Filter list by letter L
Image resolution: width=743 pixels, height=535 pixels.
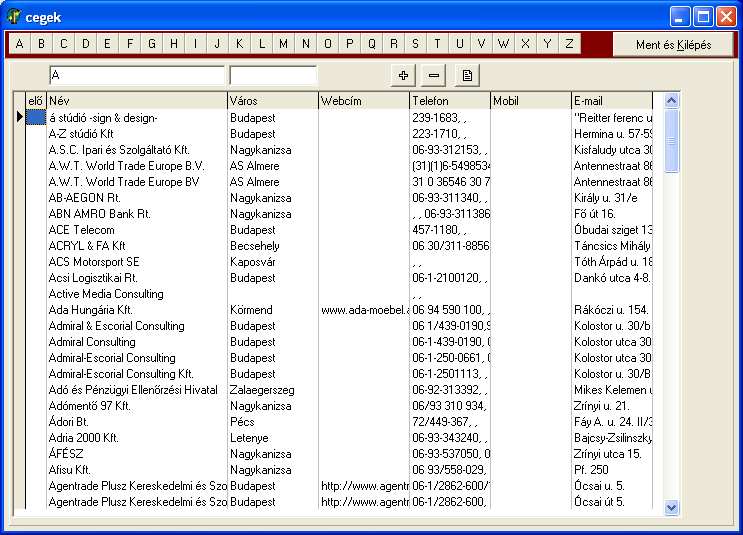pos(262,44)
